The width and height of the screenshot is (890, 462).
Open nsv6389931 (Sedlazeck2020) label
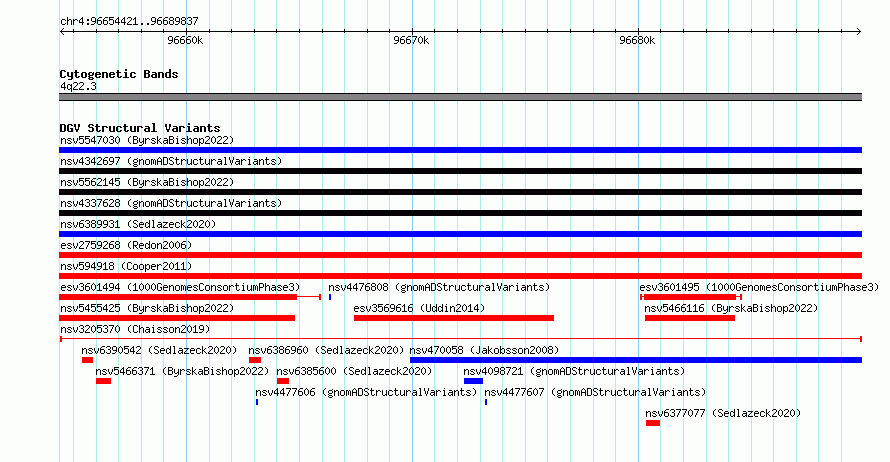tap(138, 224)
